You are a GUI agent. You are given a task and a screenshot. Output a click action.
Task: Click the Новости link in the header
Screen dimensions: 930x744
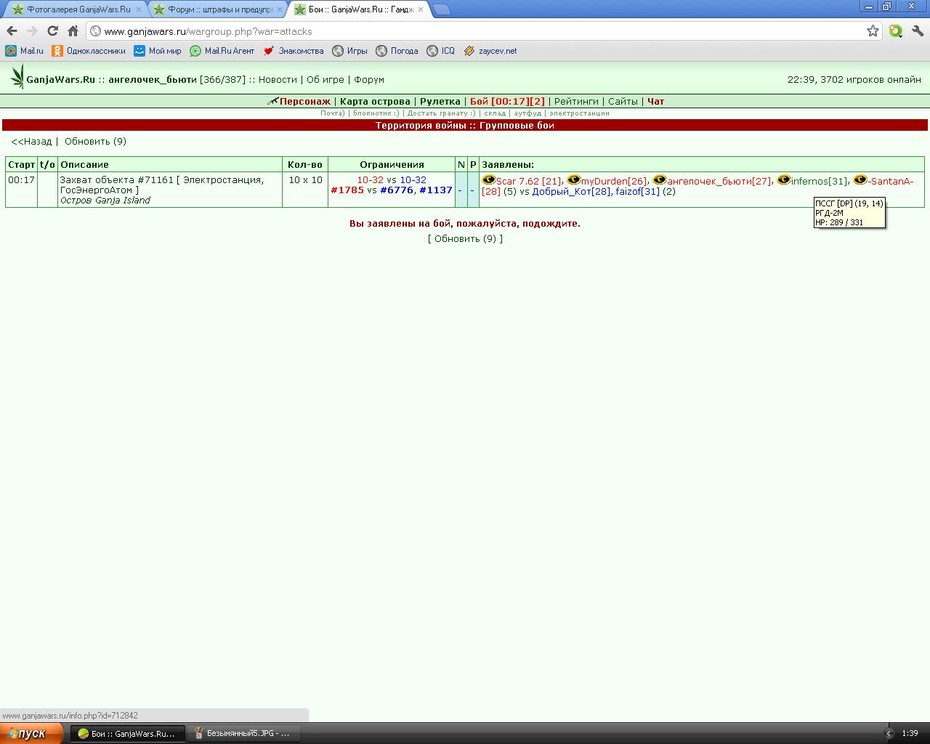[x=277, y=80]
